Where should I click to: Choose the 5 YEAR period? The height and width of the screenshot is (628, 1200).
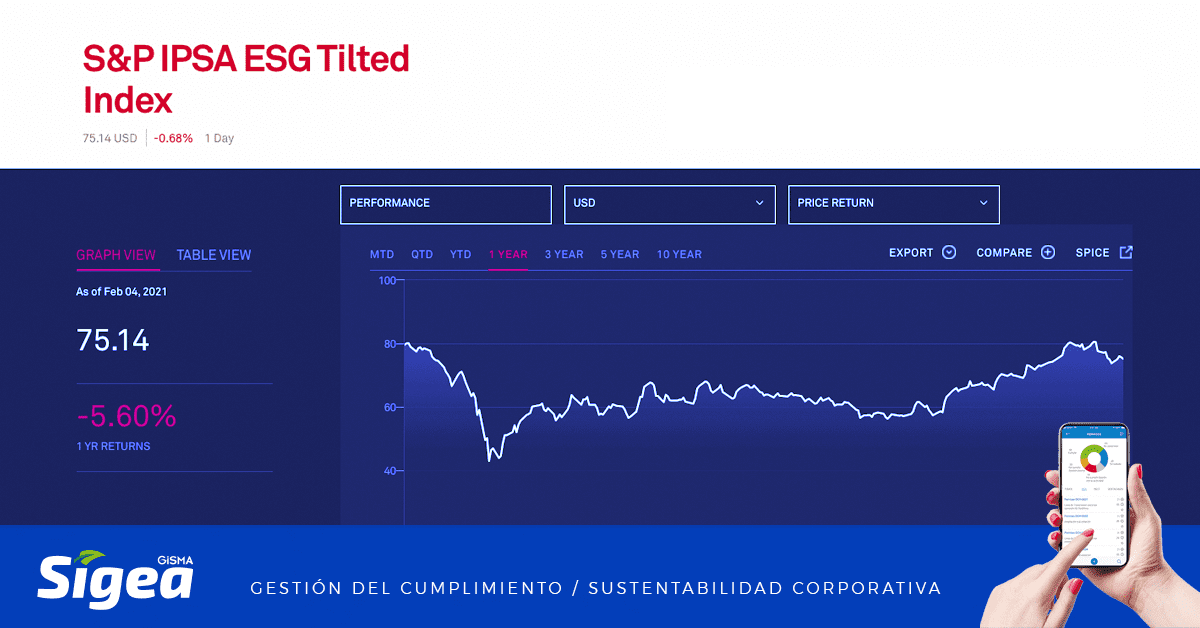click(619, 254)
